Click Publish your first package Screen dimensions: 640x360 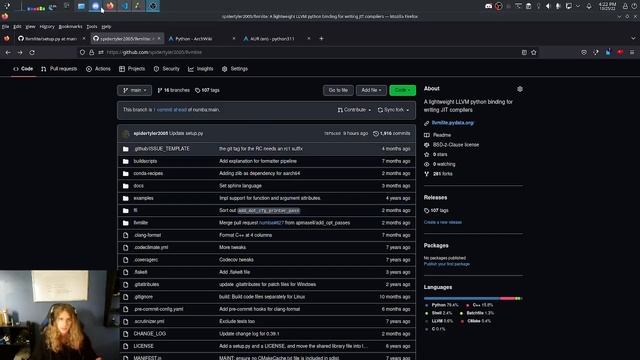coord(447,264)
